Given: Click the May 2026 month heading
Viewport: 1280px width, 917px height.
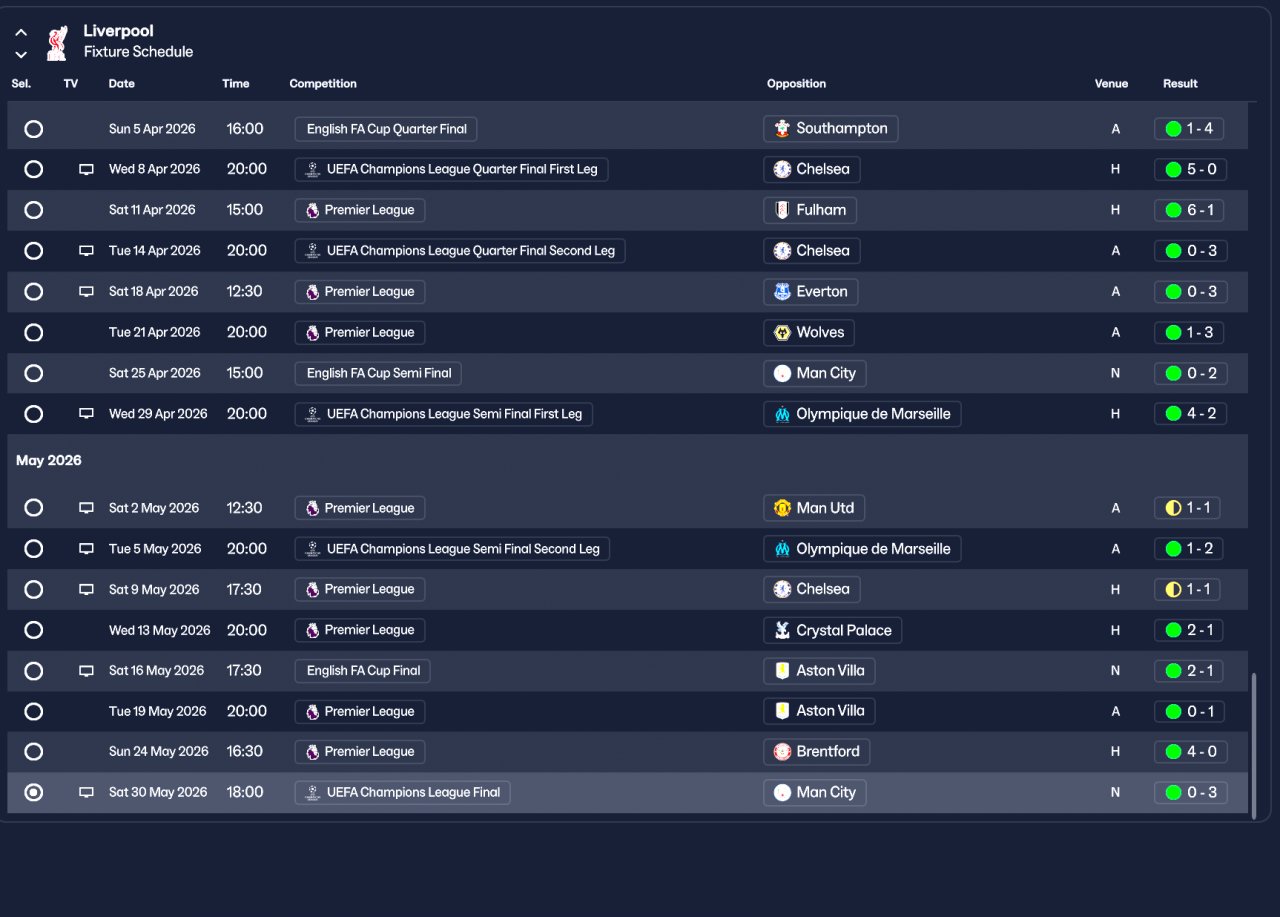Looking at the screenshot, I should point(49,461).
